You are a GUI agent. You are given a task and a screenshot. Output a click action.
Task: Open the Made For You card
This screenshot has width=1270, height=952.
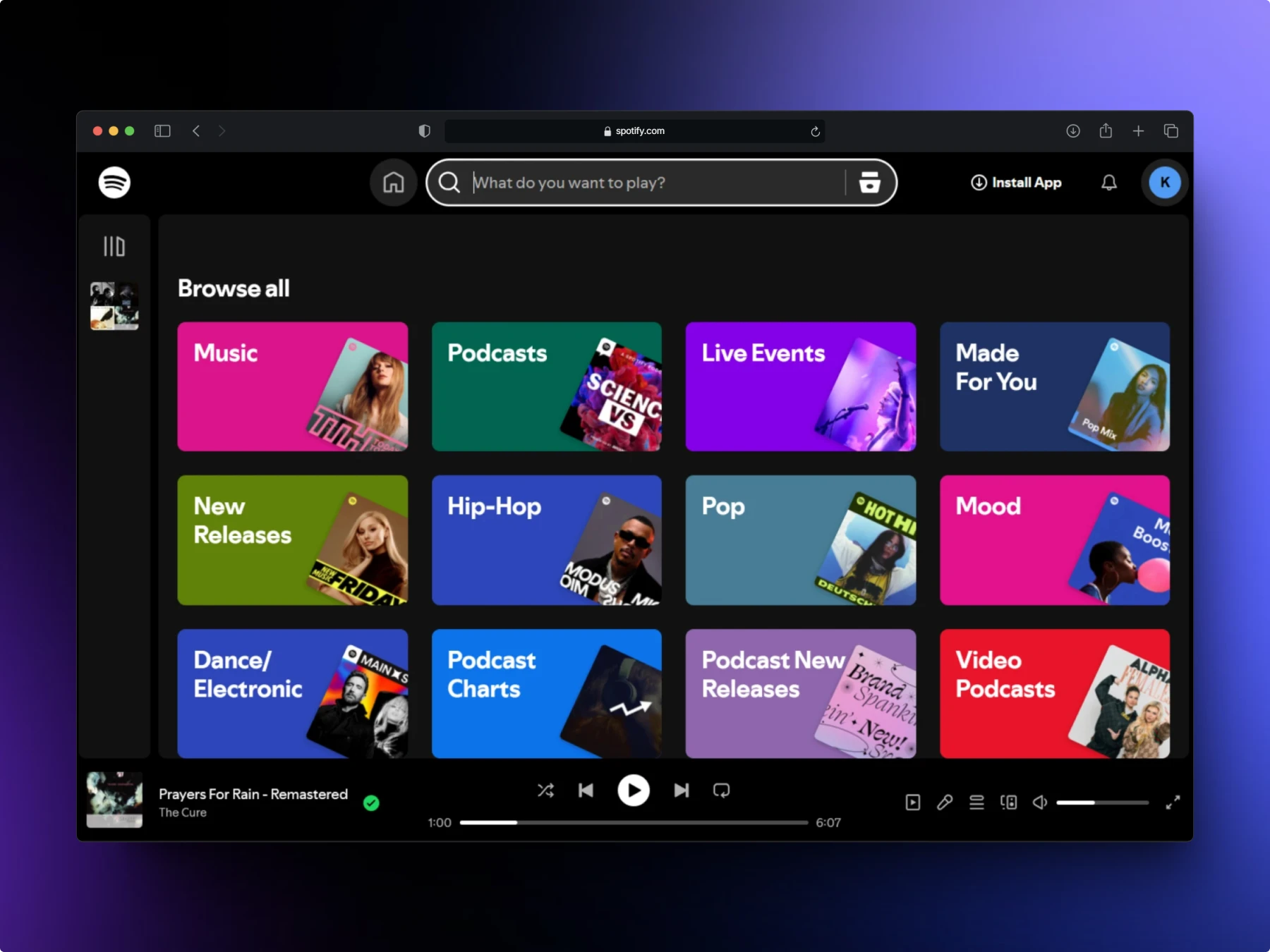[1055, 386]
